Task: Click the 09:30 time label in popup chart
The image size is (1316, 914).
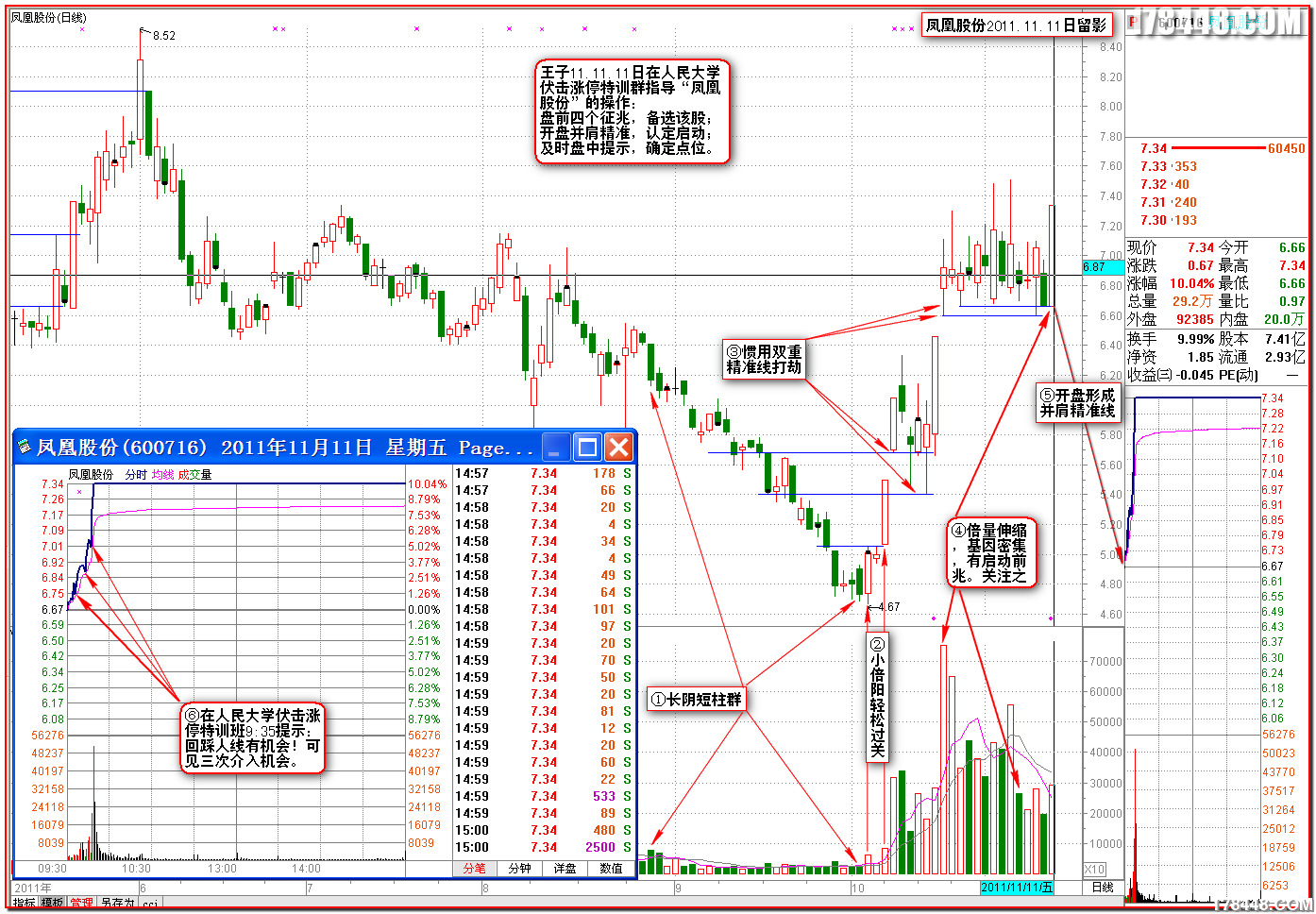Action: coord(52,869)
